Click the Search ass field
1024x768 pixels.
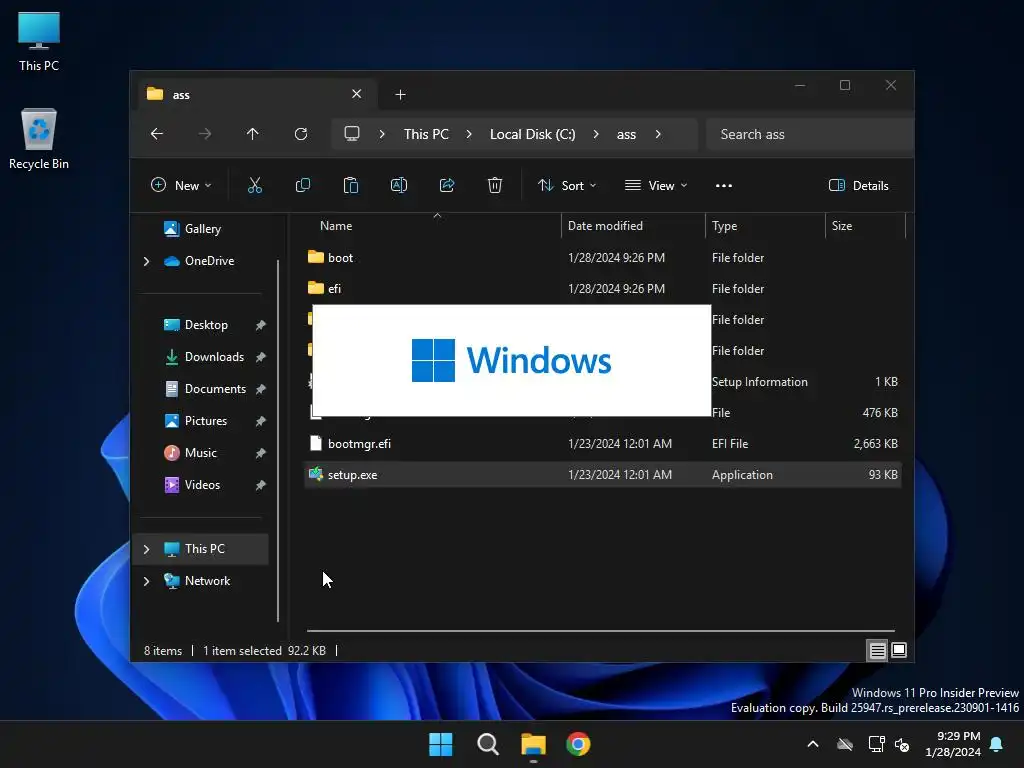pyautogui.click(x=810, y=134)
